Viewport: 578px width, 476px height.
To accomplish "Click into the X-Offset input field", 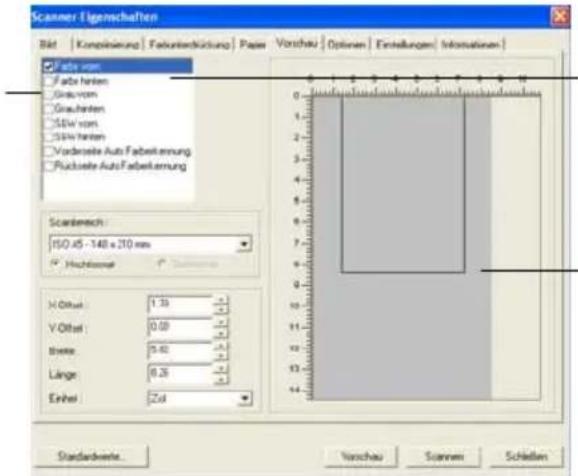I will click(x=181, y=305).
